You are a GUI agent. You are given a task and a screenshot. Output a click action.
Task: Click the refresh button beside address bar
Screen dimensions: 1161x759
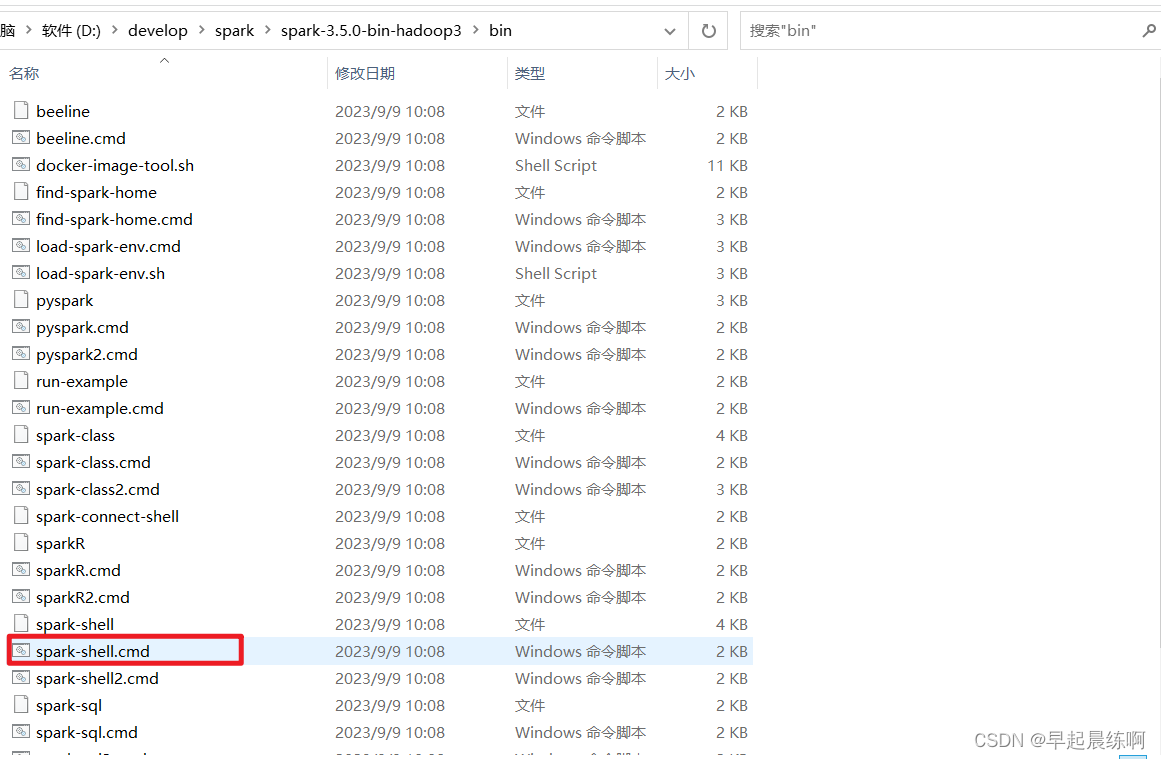(x=709, y=30)
